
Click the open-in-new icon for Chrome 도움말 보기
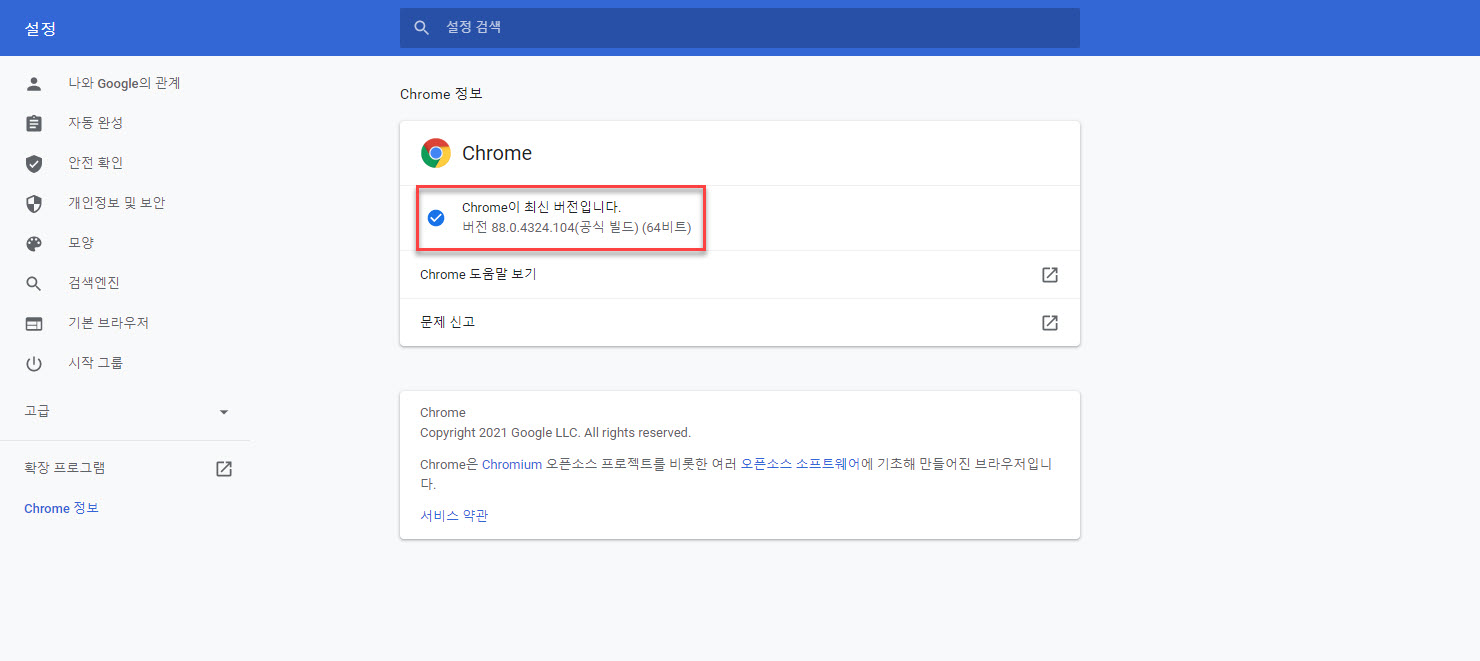click(1050, 275)
